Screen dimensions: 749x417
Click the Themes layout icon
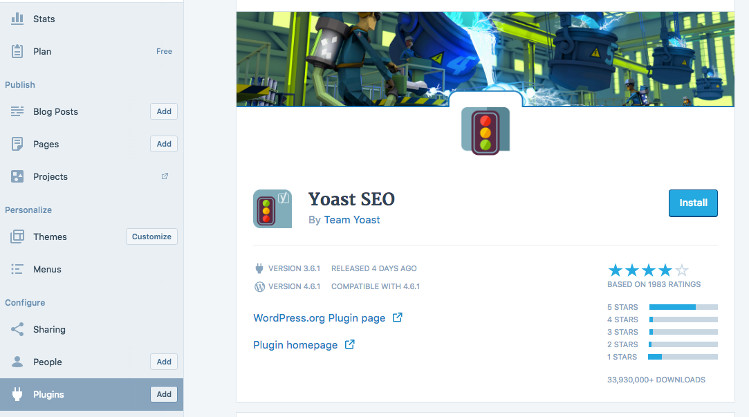point(17,237)
